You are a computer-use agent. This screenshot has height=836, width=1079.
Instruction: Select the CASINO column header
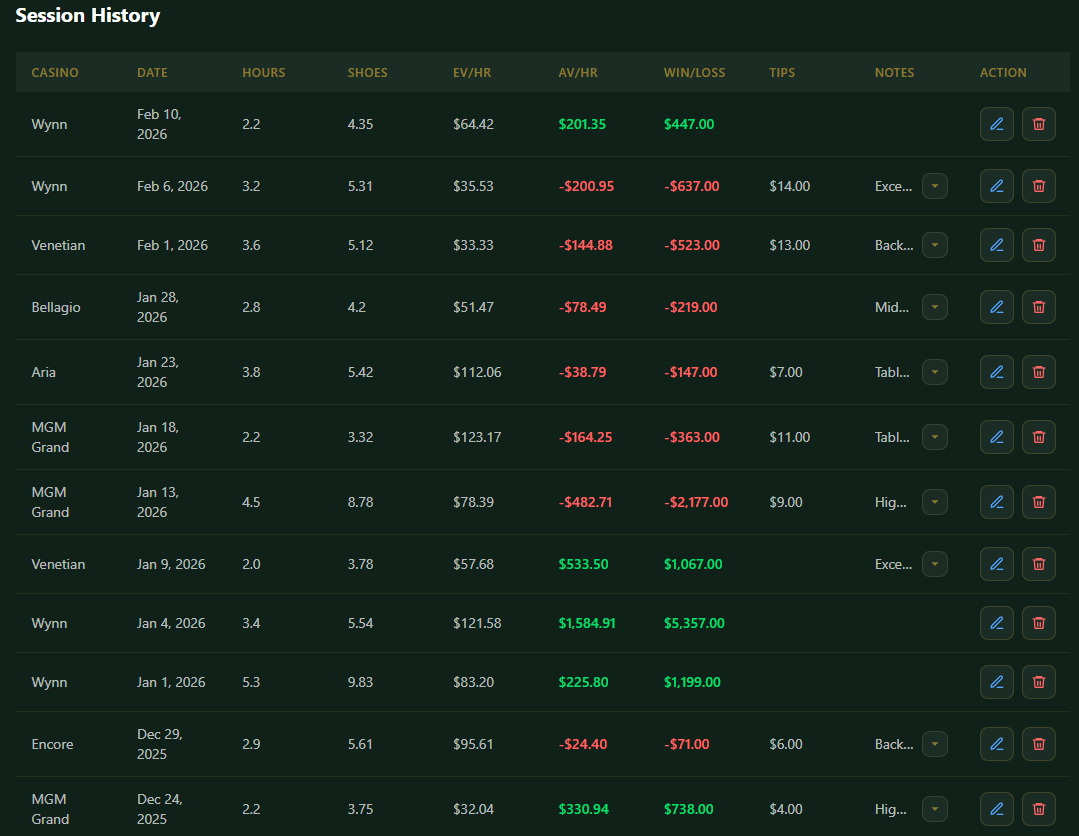(55, 72)
